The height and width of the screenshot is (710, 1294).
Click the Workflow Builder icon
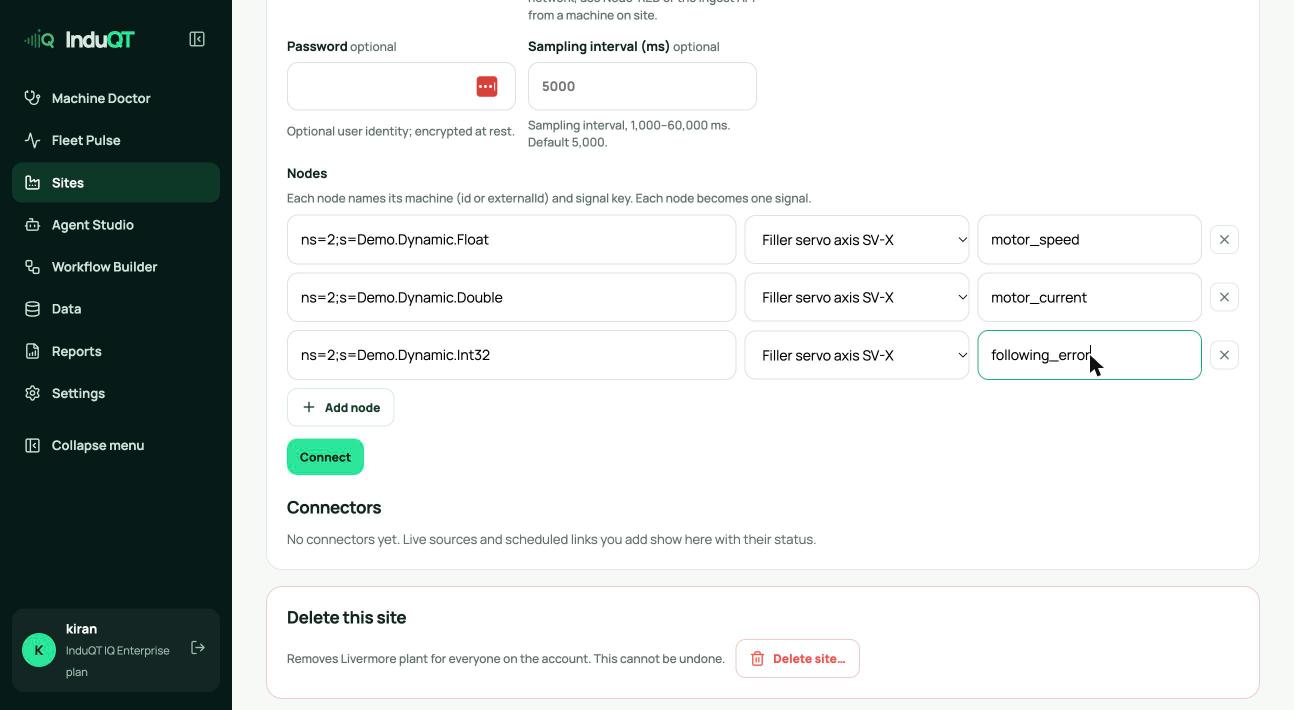33,267
